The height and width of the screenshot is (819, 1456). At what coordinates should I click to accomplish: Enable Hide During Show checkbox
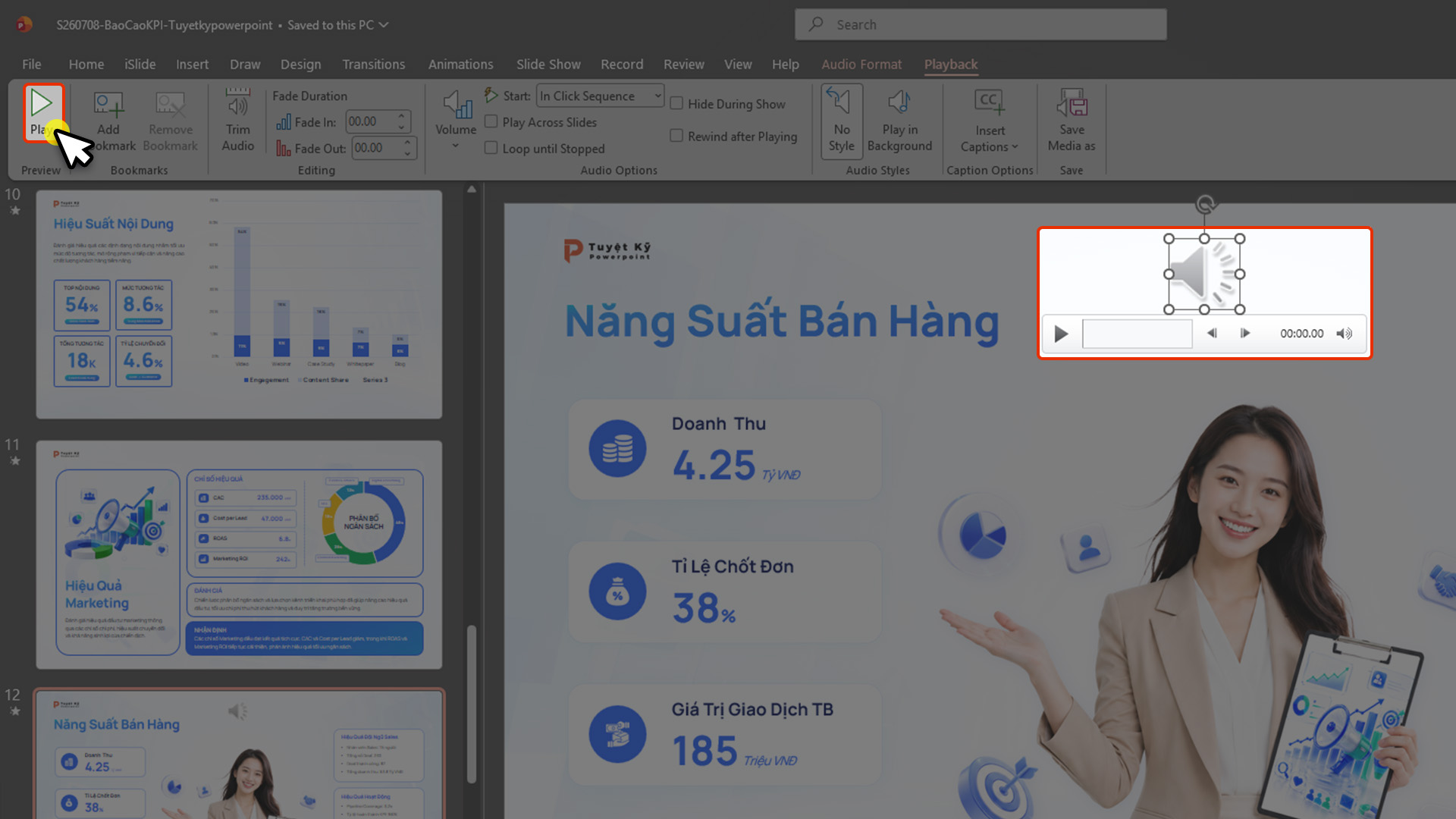[676, 103]
